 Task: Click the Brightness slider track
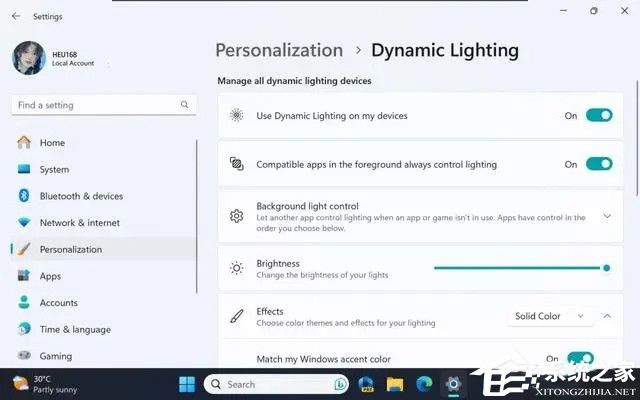pyautogui.click(x=522, y=268)
